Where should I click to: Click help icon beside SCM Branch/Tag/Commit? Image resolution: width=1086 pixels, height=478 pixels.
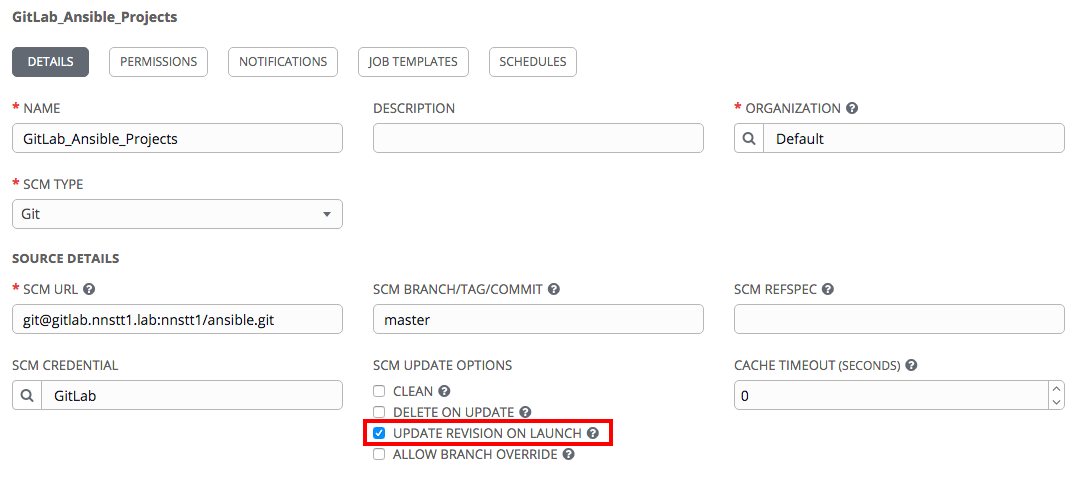pyautogui.click(x=554, y=289)
